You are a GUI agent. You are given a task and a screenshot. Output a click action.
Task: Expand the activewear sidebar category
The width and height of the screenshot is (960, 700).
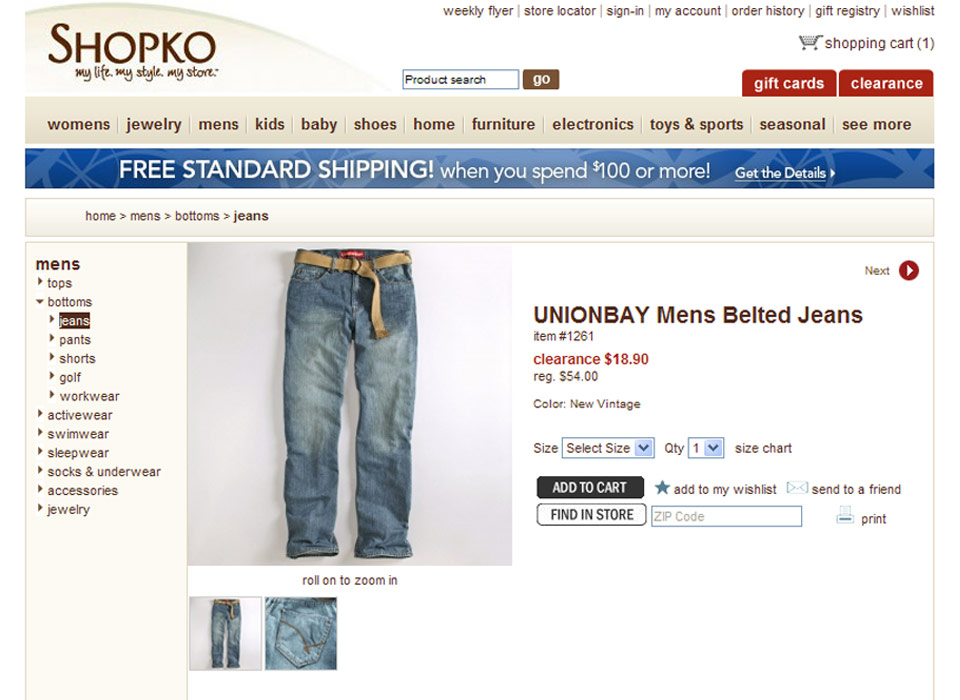pos(40,414)
